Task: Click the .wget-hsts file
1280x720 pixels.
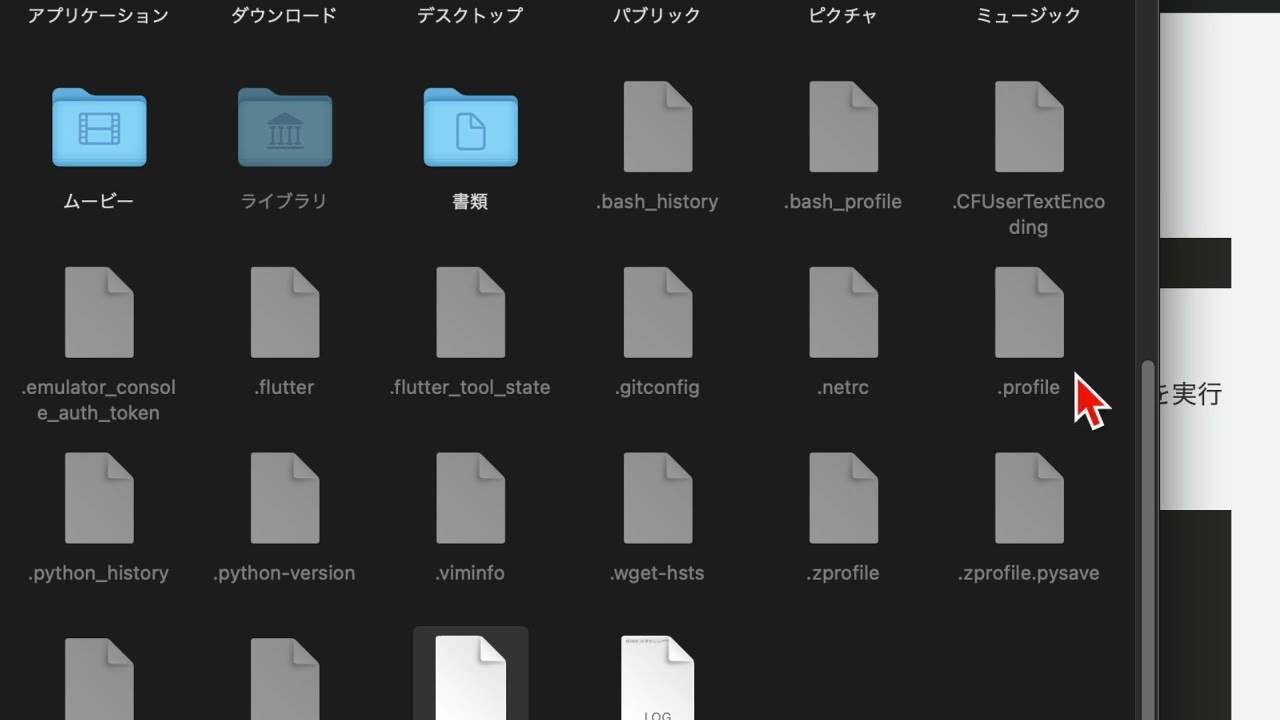Action: 657,499
